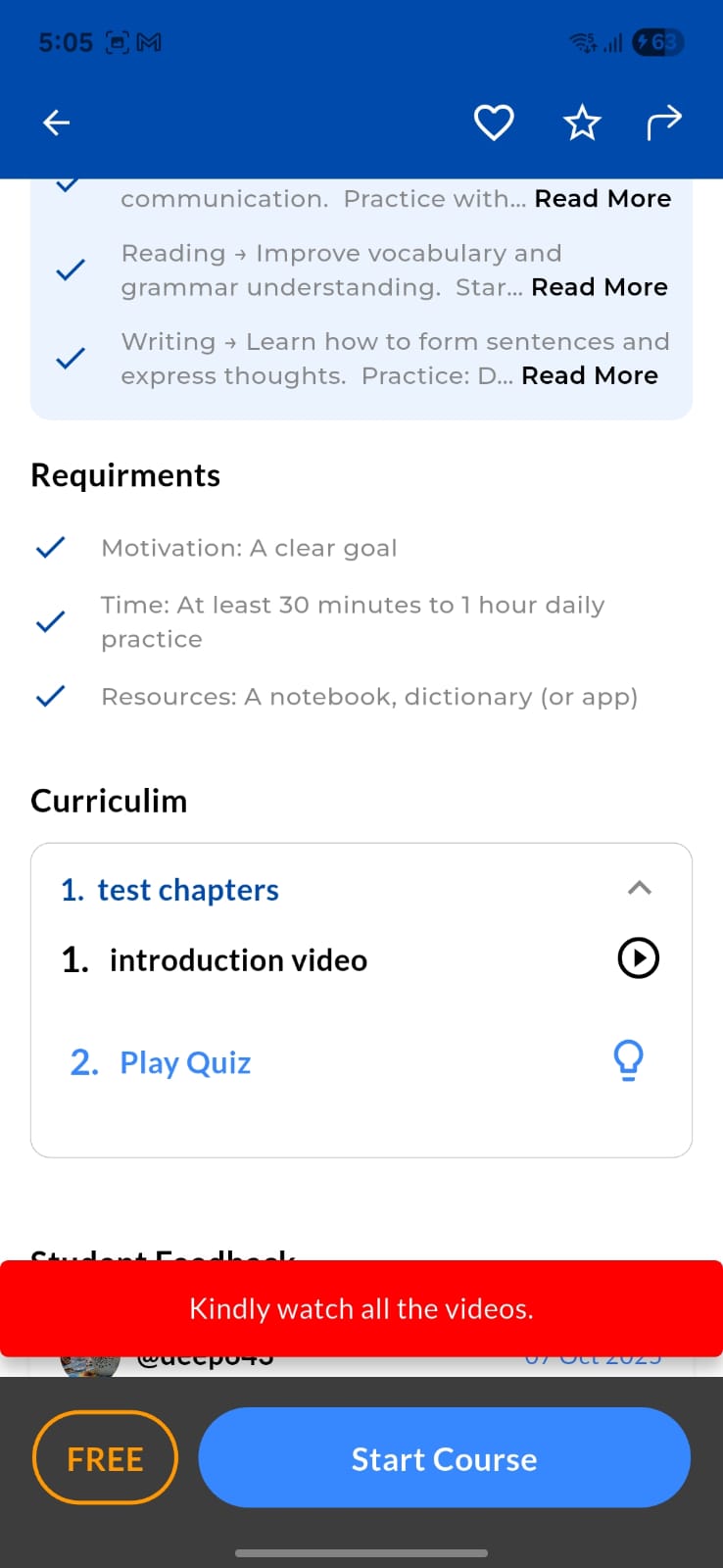Dismiss the red 'Kindly watch all the videos' banner
Screen dimensions: 723x1568
tap(361, 1308)
